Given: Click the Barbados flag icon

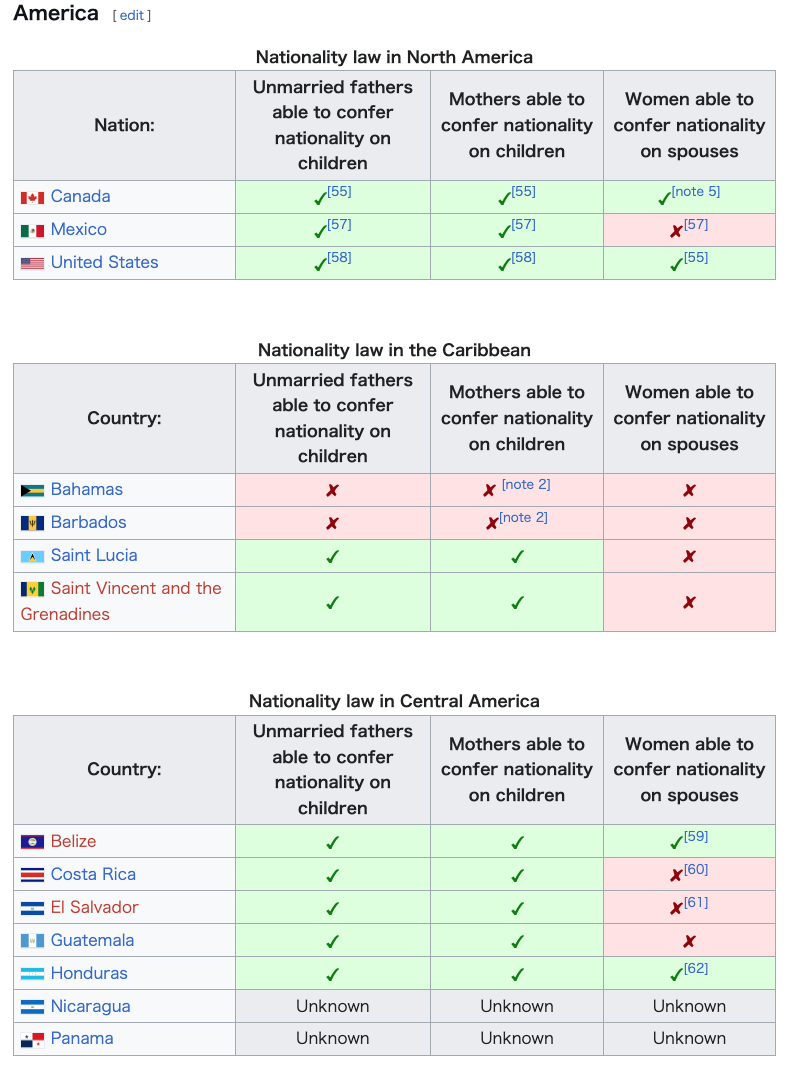Looking at the screenshot, I should [32, 523].
